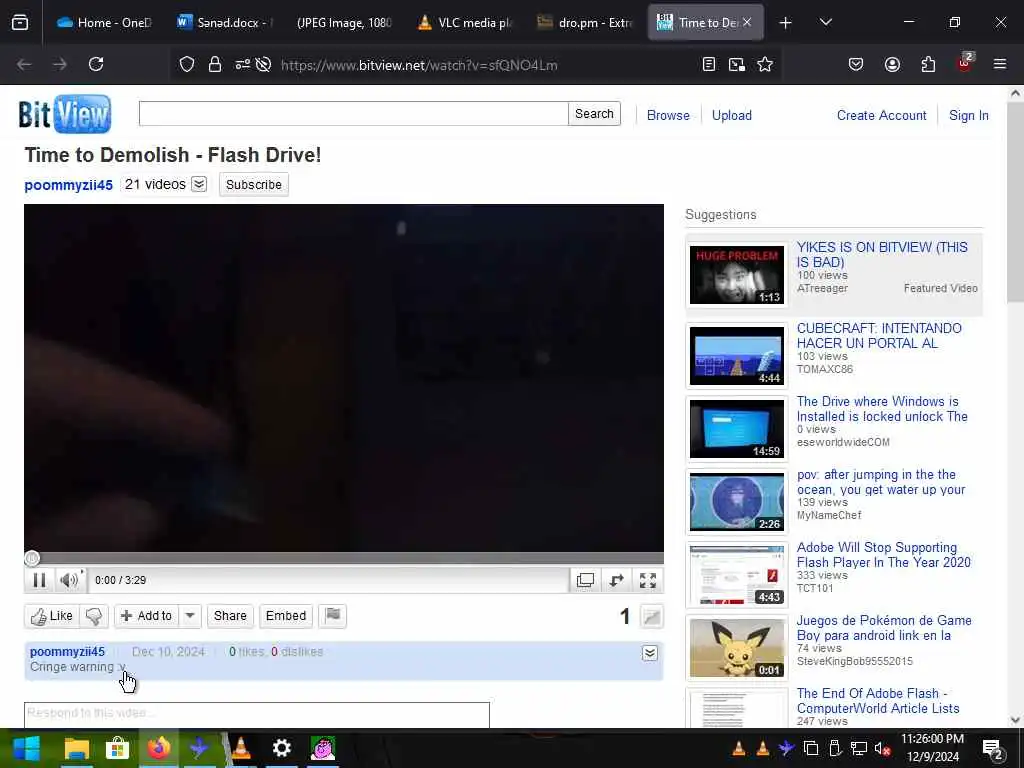Image resolution: width=1024 pixels, height=768 pixels.
Task: Click the BitView logo
Action: click(65, 114)
